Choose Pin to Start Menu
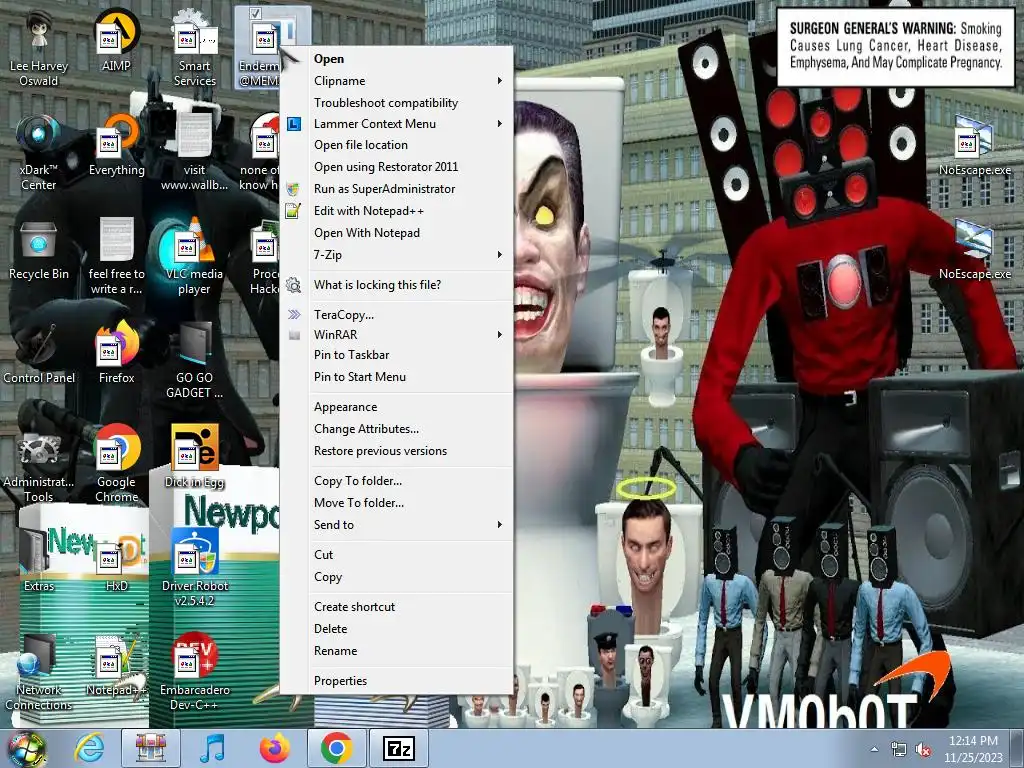 pyautogui.click(x=397, y=377)
